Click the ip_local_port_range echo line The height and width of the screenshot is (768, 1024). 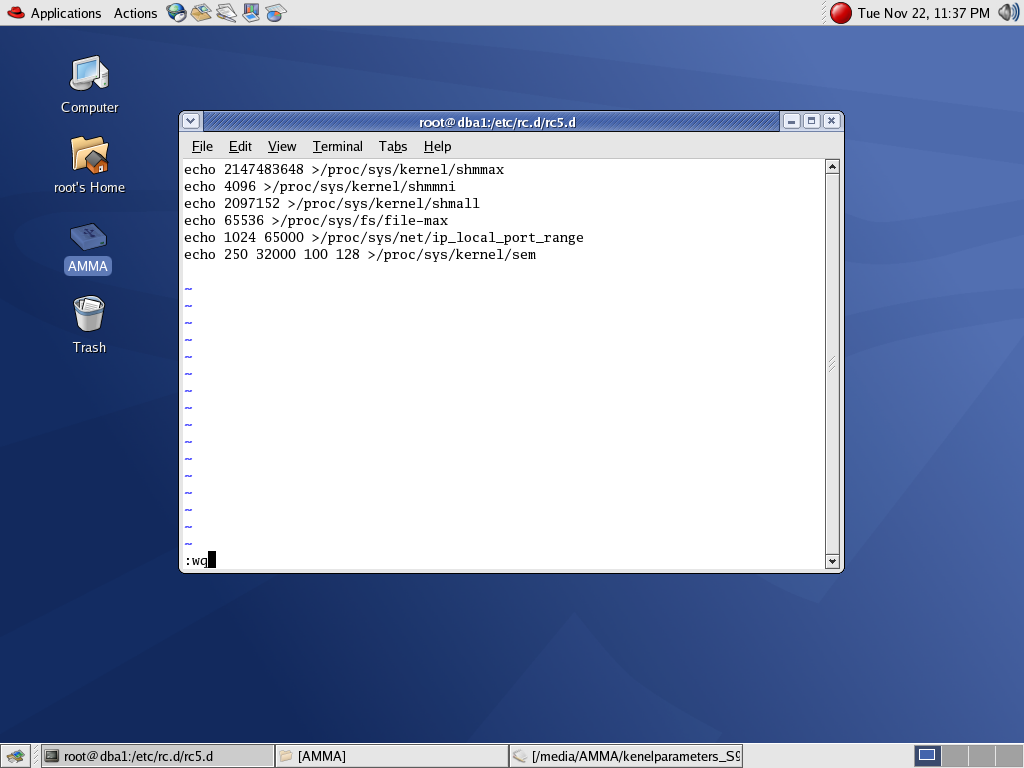[x=384, y=238]
